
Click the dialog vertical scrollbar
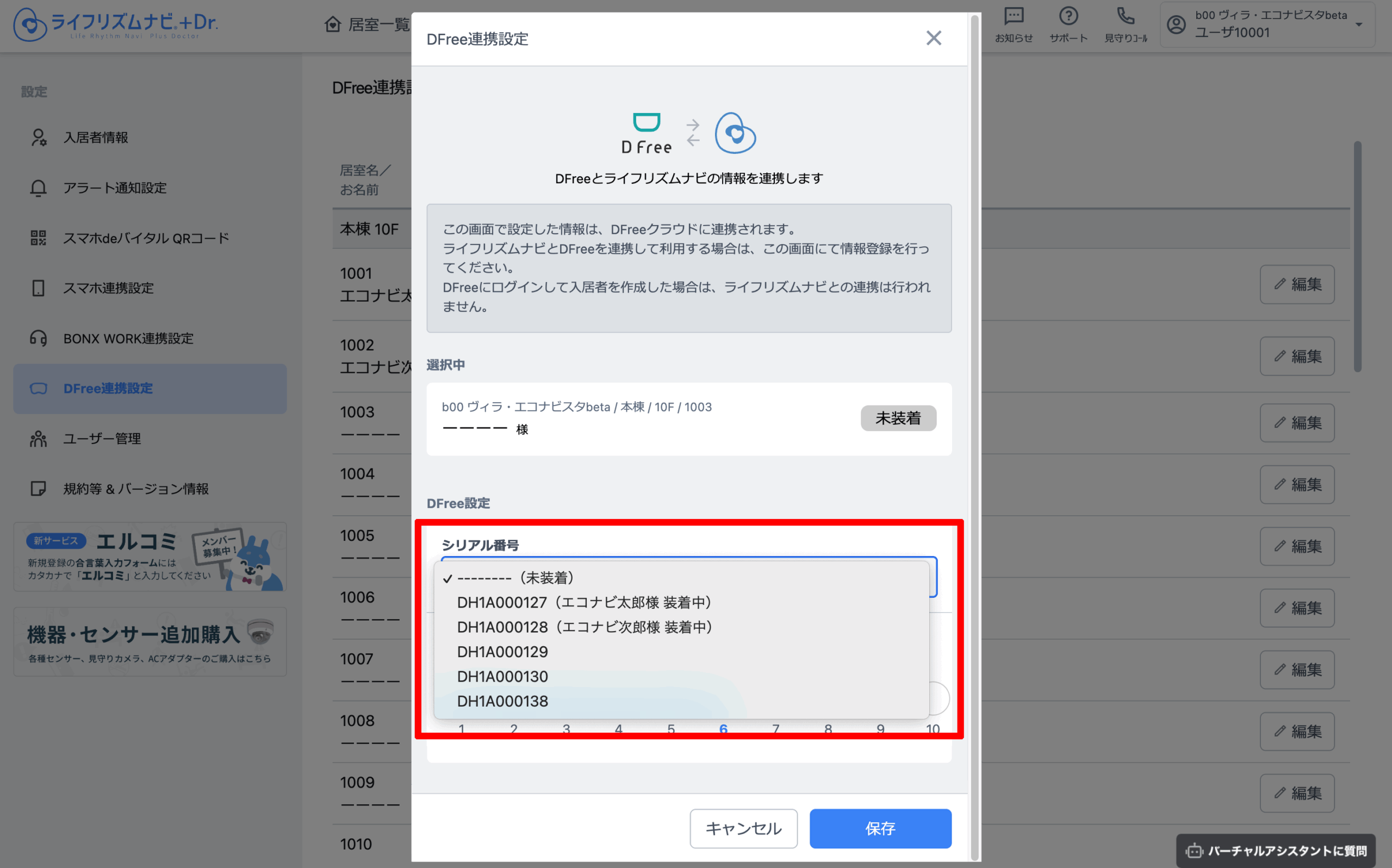pyautogui.click(x=974, y=438)
